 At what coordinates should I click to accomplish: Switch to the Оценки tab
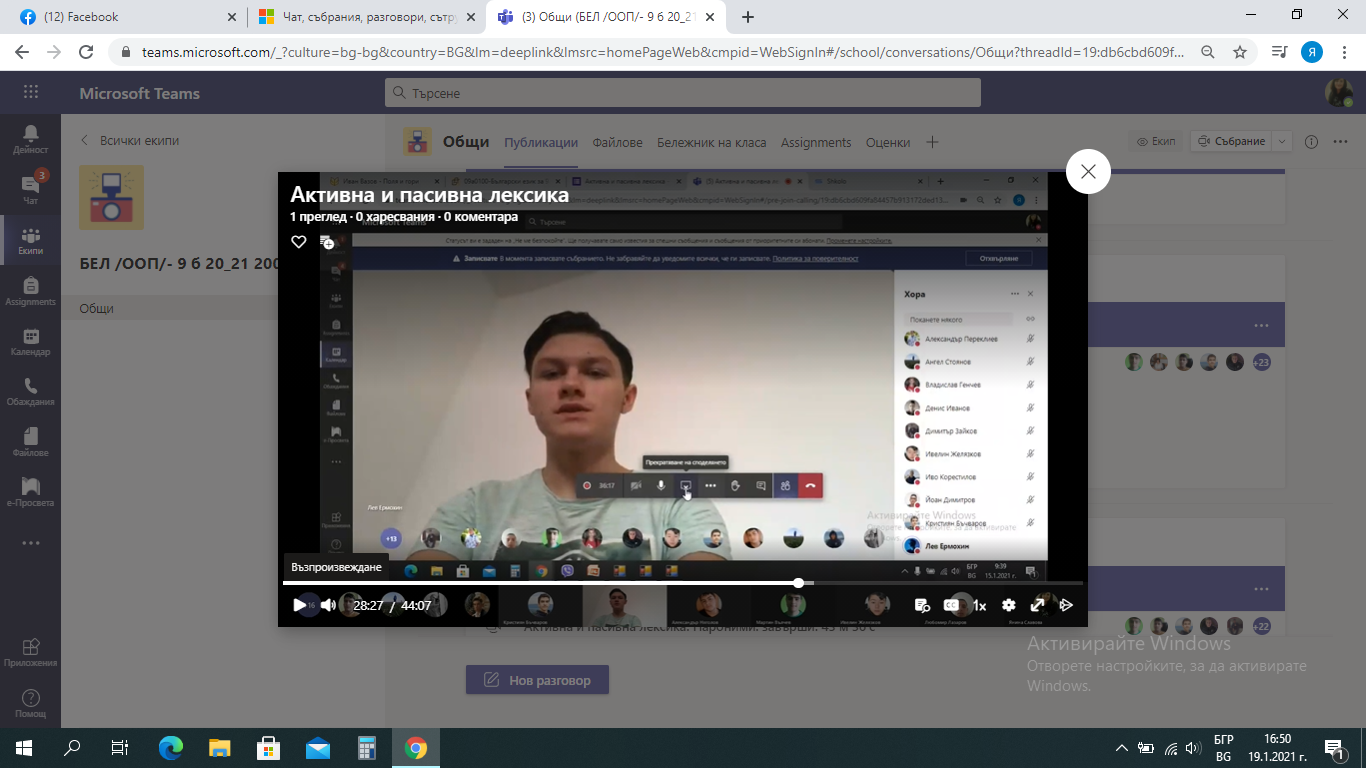[x=888, y=142]
